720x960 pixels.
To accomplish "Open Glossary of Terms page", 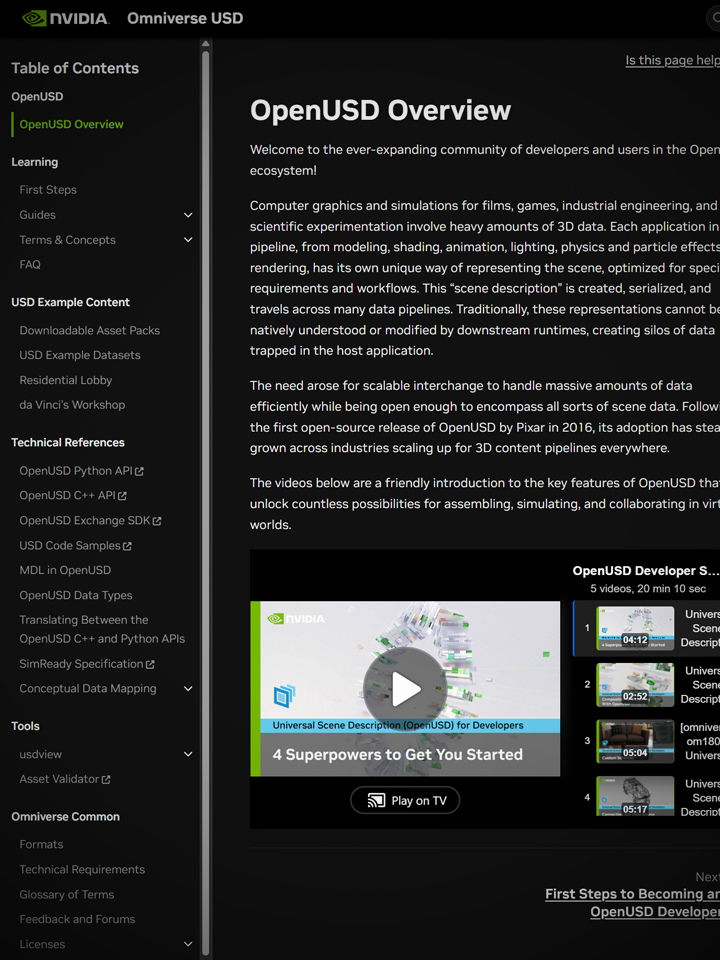I will 67,894.
